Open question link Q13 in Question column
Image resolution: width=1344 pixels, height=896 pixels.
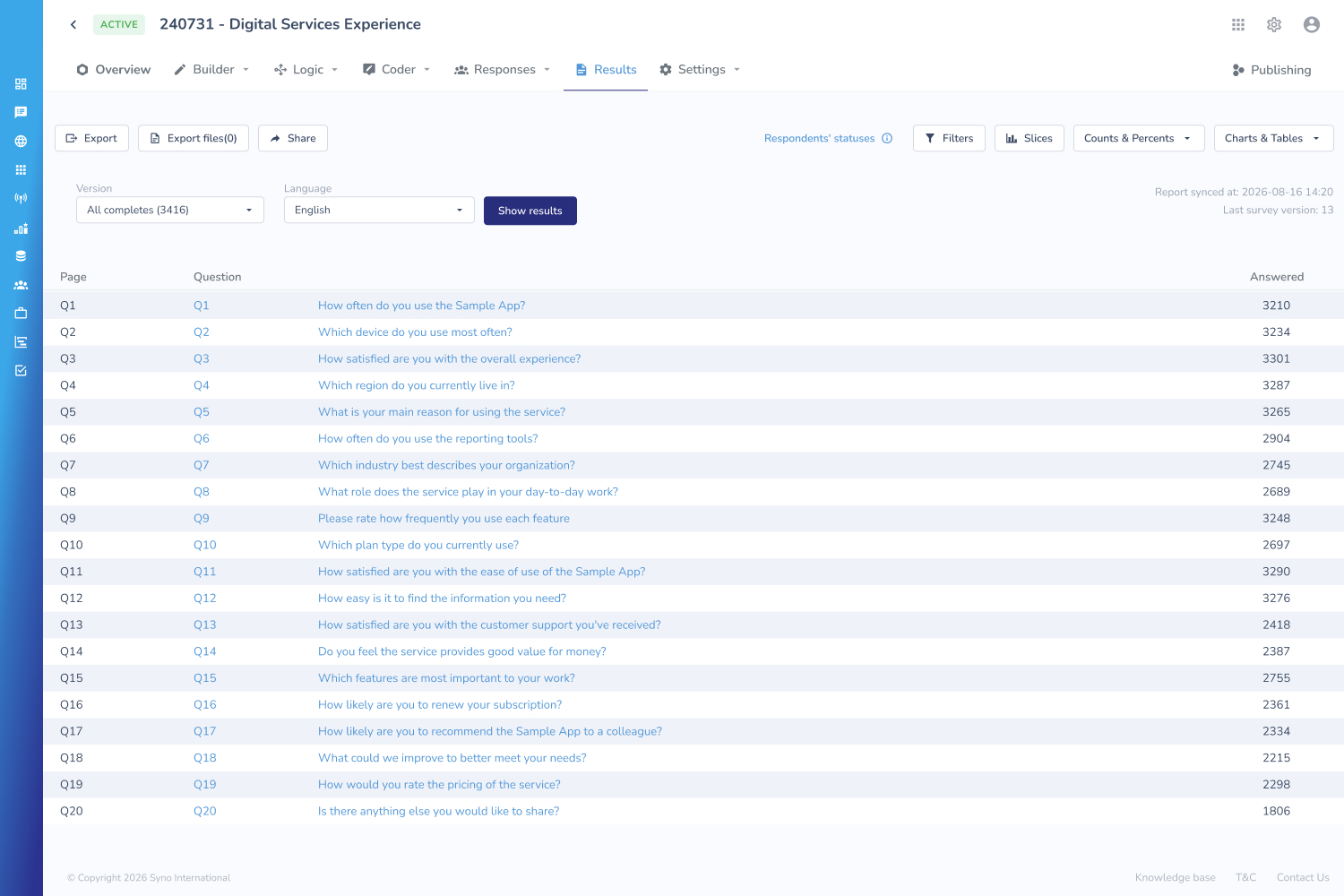click(x=205, y=625)
